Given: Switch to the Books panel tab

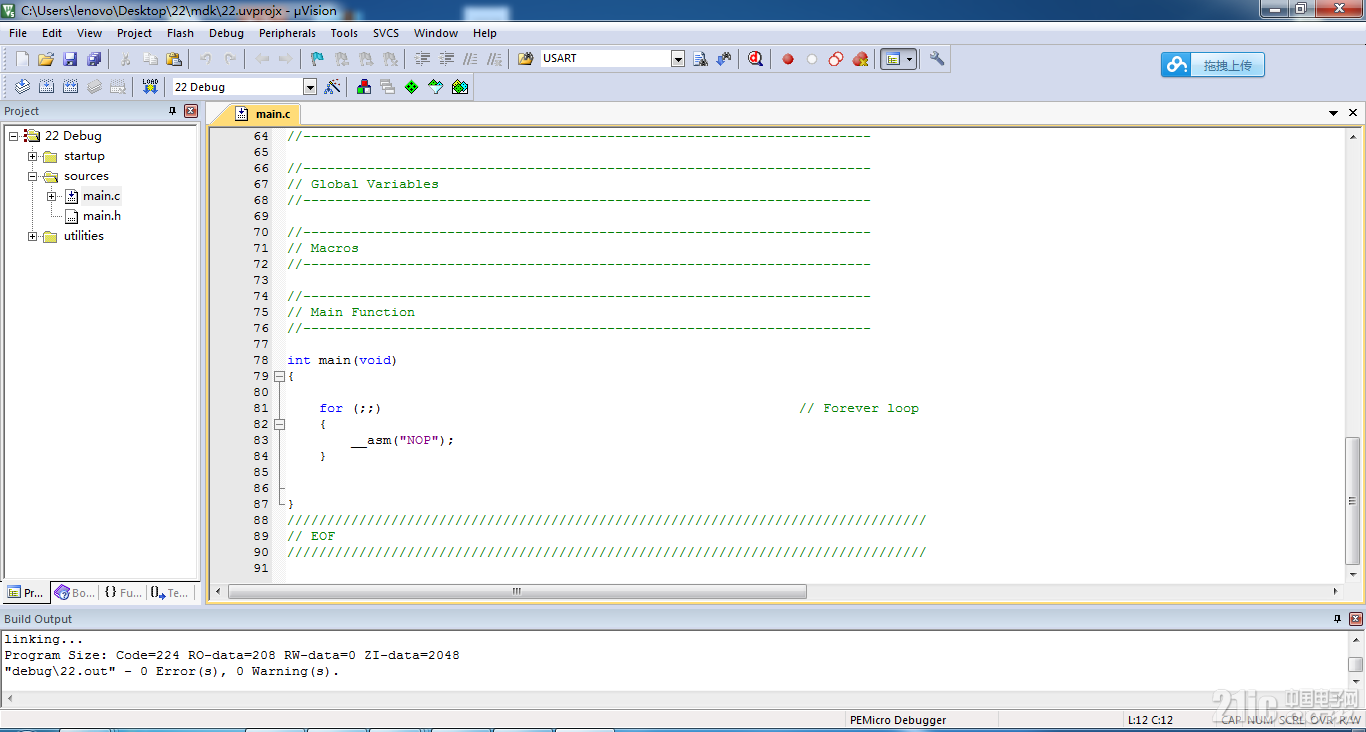Looking at the screenshot, I should tap(76, 593).
